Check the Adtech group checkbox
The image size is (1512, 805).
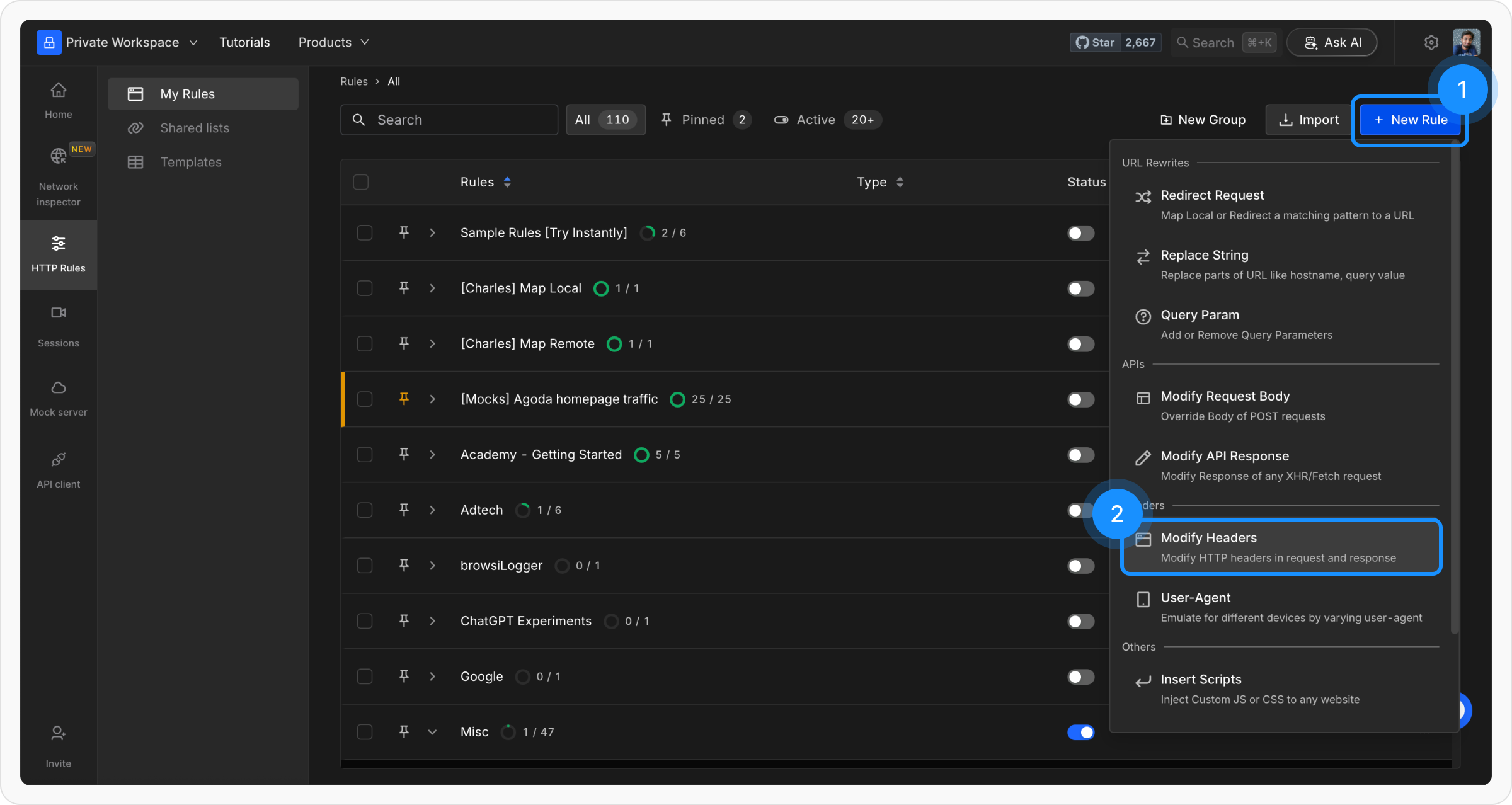click(364, 510)
